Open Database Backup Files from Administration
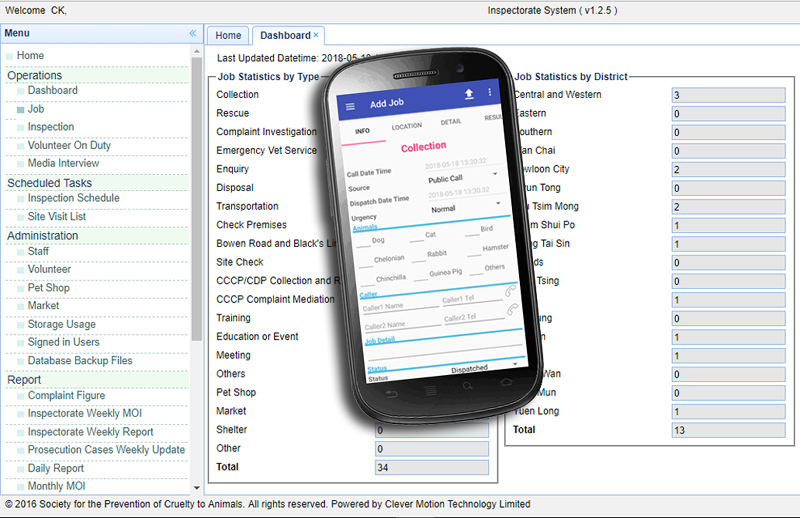Viewport: 800px width, 518px height. [x=80, y=360]
